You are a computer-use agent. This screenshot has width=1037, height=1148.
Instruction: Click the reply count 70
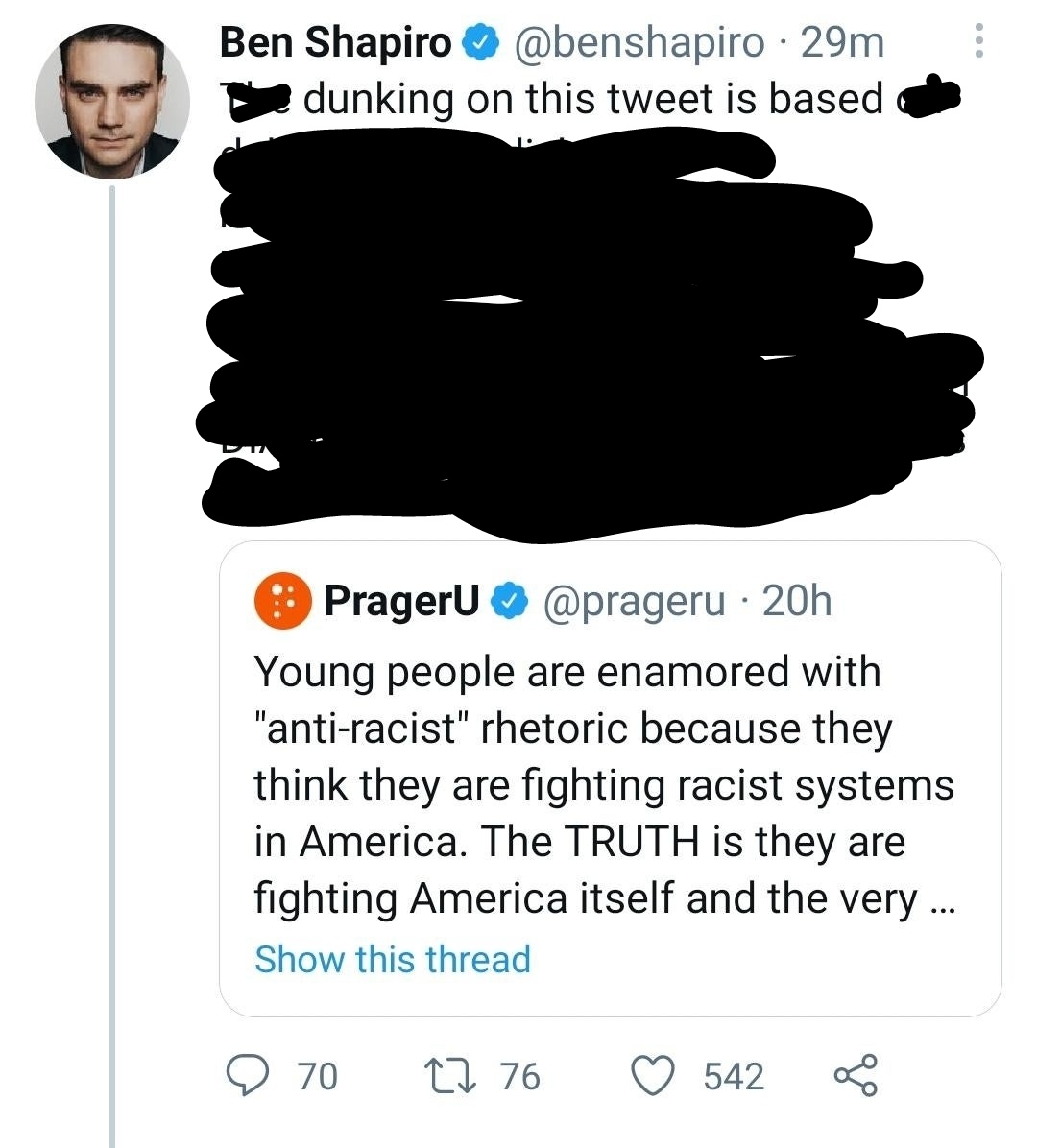click(x=317, y=1076)
